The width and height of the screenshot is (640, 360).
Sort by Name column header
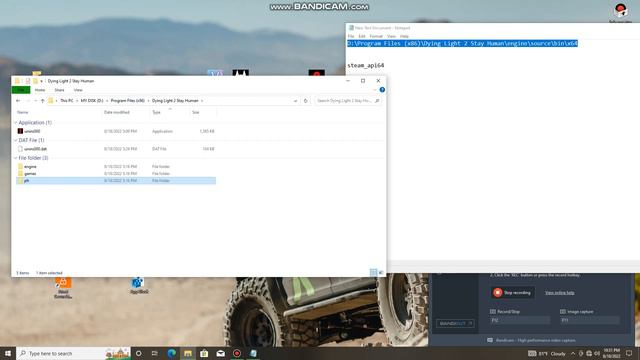click(x=23, y=112)
